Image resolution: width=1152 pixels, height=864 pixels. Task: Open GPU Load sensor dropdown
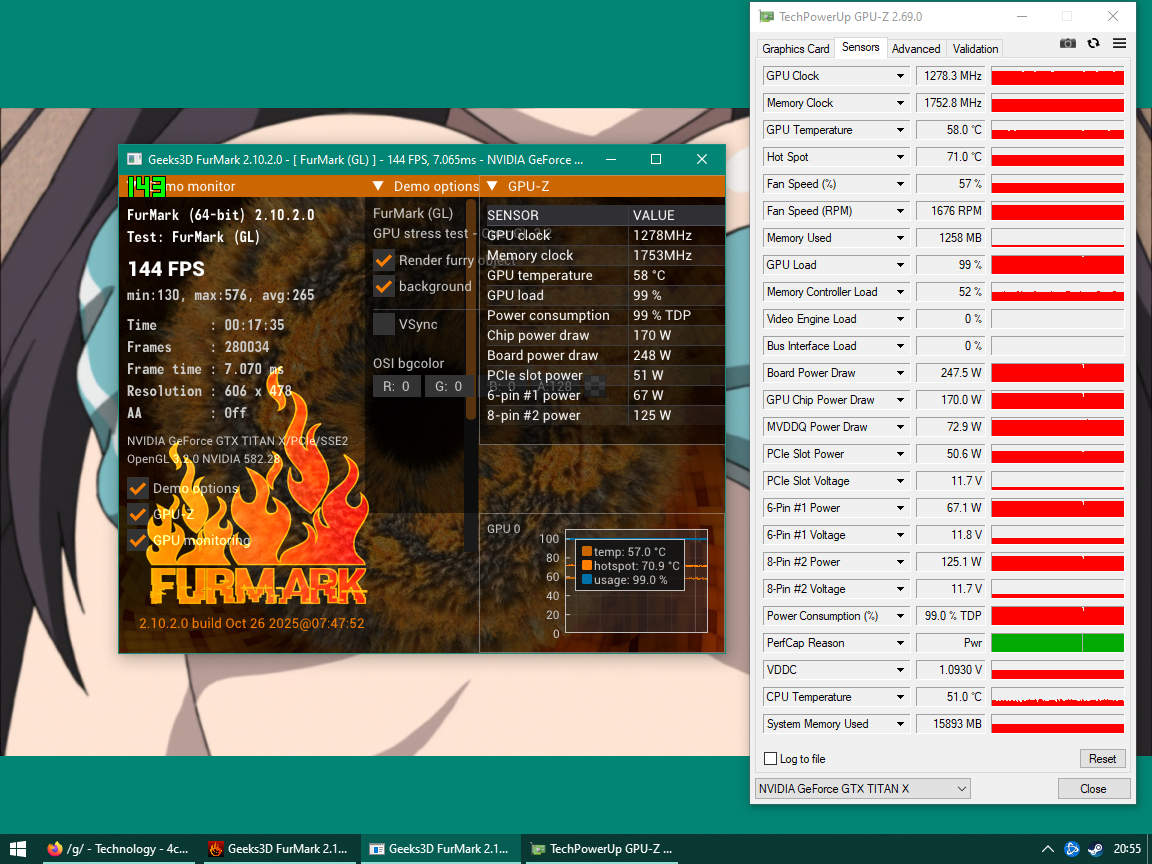[x=836, y=264]
